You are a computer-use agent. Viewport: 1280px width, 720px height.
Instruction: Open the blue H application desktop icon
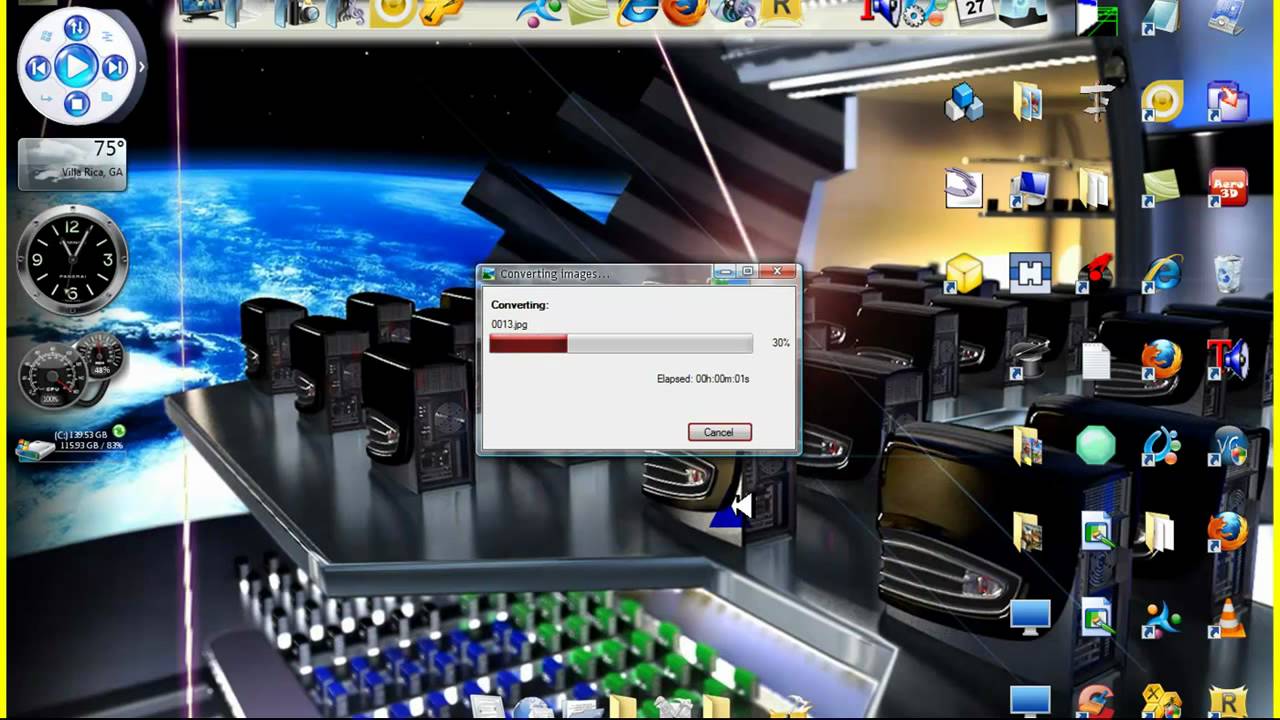click(x=1030, y=273)
